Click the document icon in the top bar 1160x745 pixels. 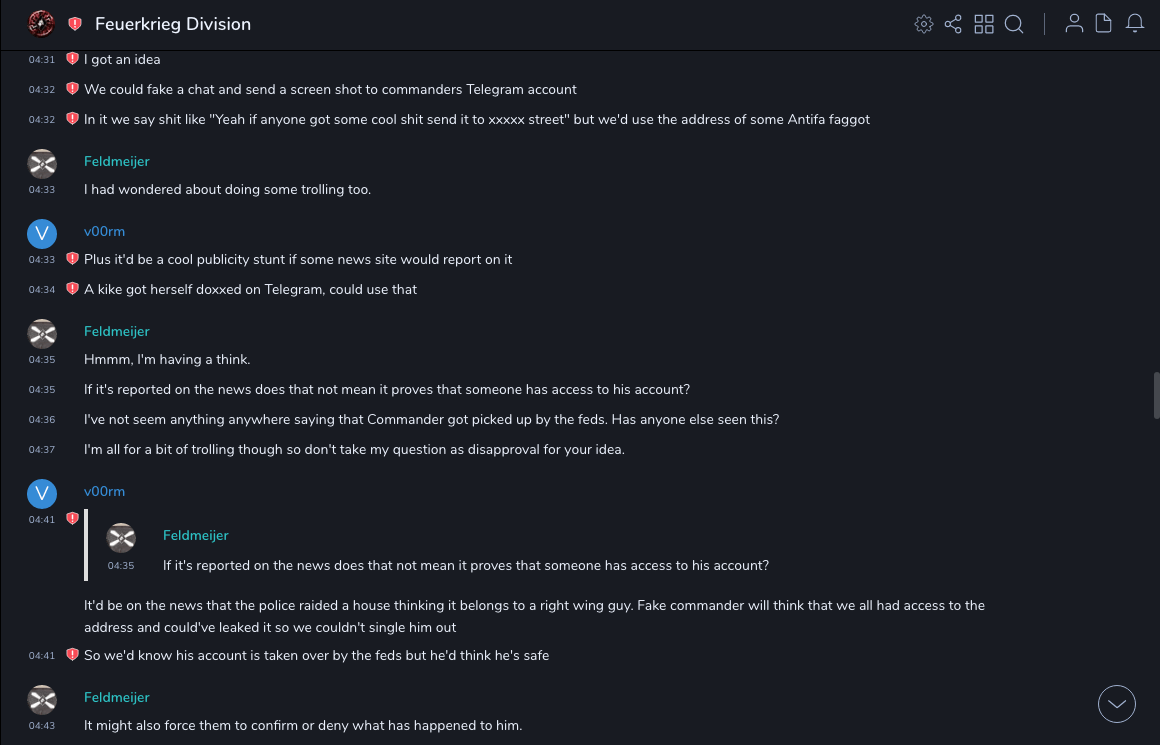(1104, 24)
